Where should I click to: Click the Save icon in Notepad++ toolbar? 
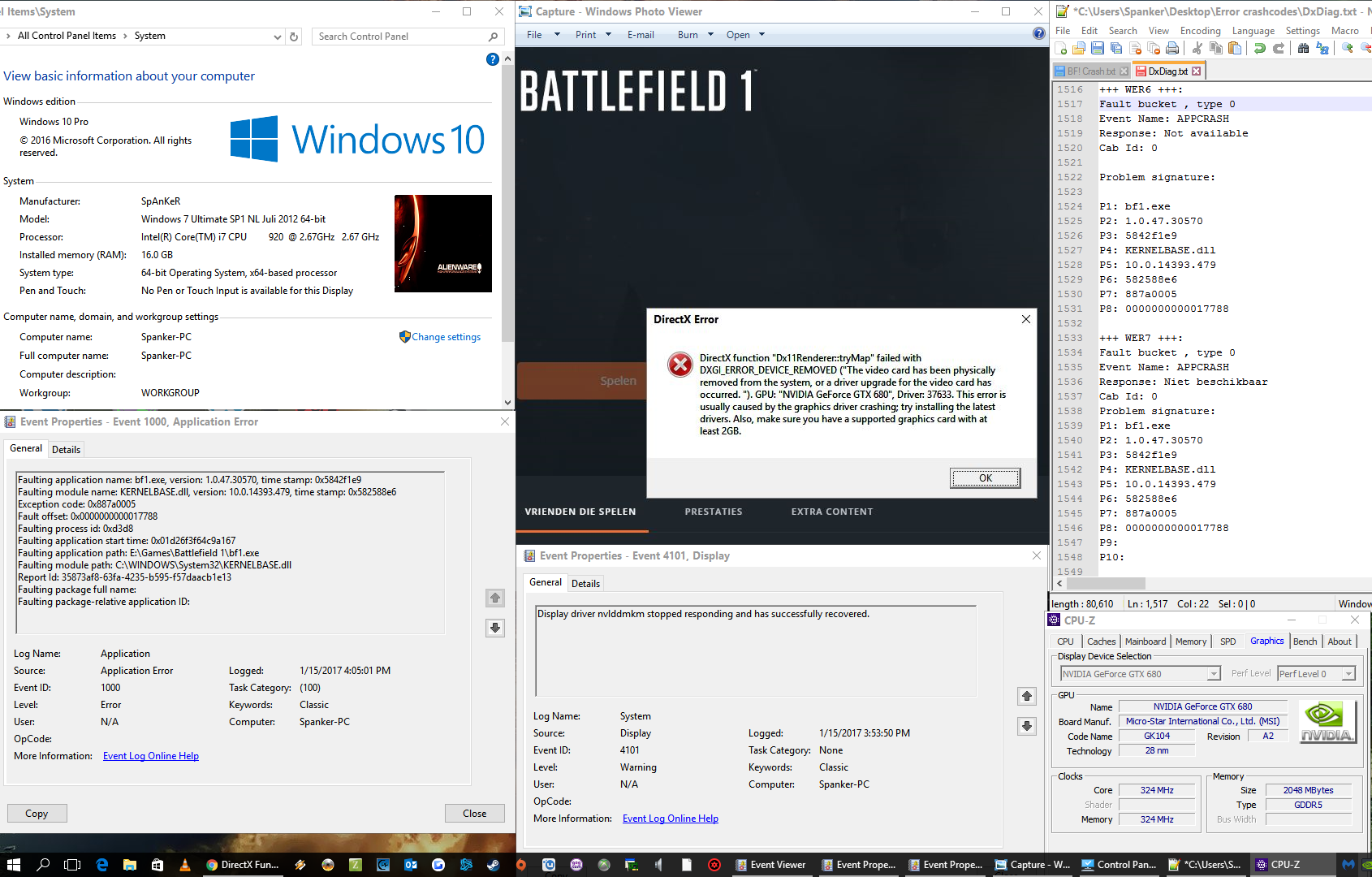pyautogui.click(x=1098, y=49)
